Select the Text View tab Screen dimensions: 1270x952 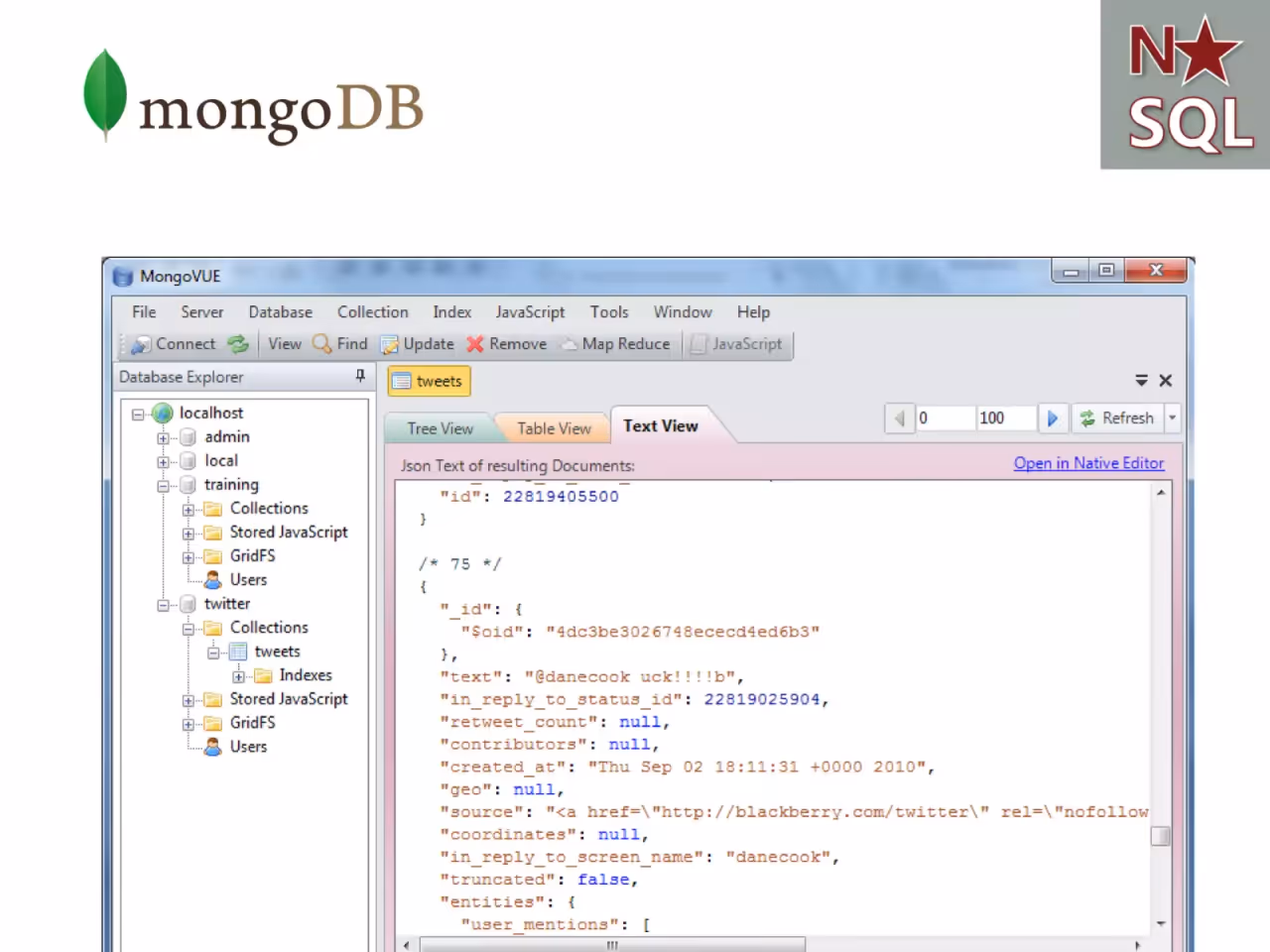point(661,425)
